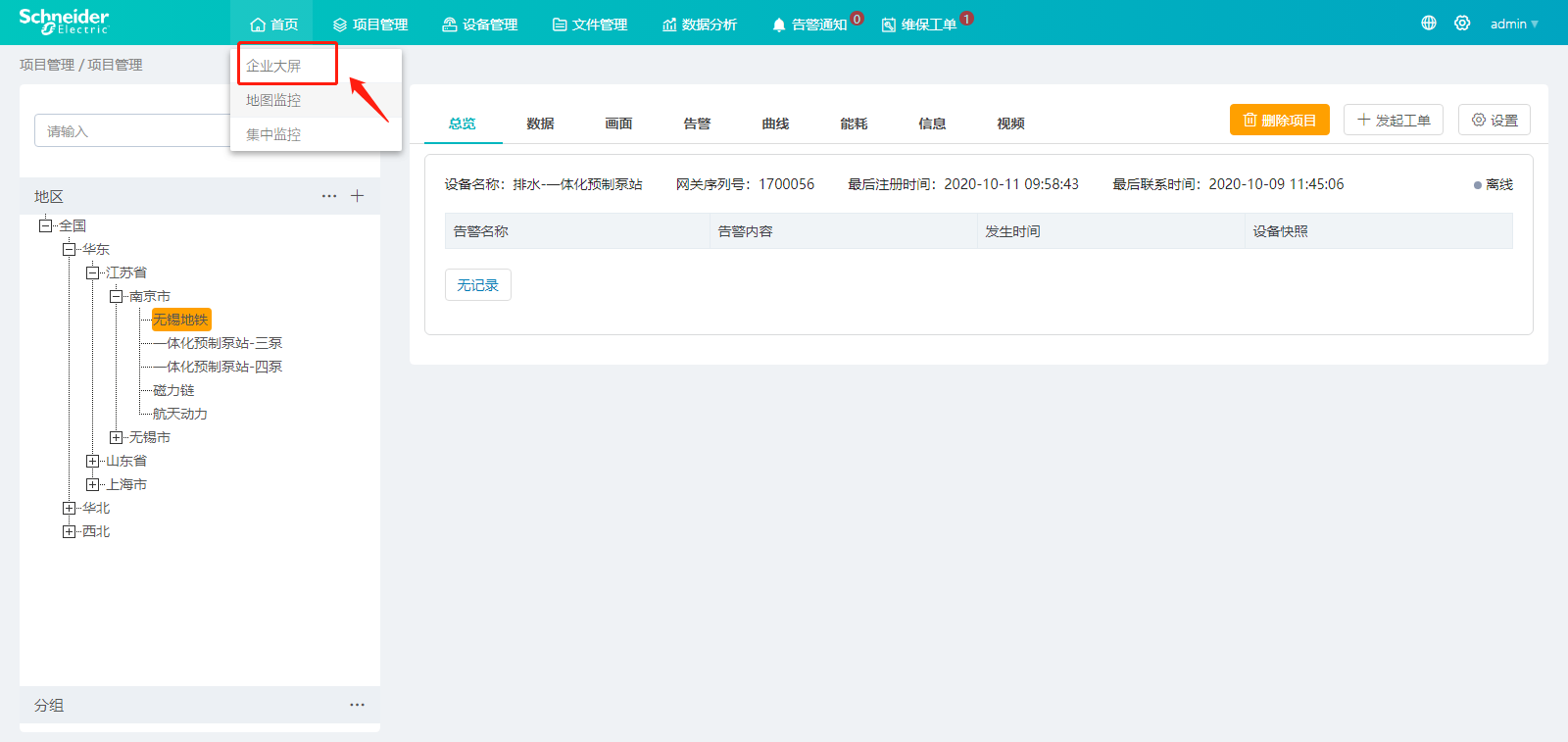Click the 数据分析 chart icon
Viewport: 1568px width, 742px height.
[x=669, y=25]
